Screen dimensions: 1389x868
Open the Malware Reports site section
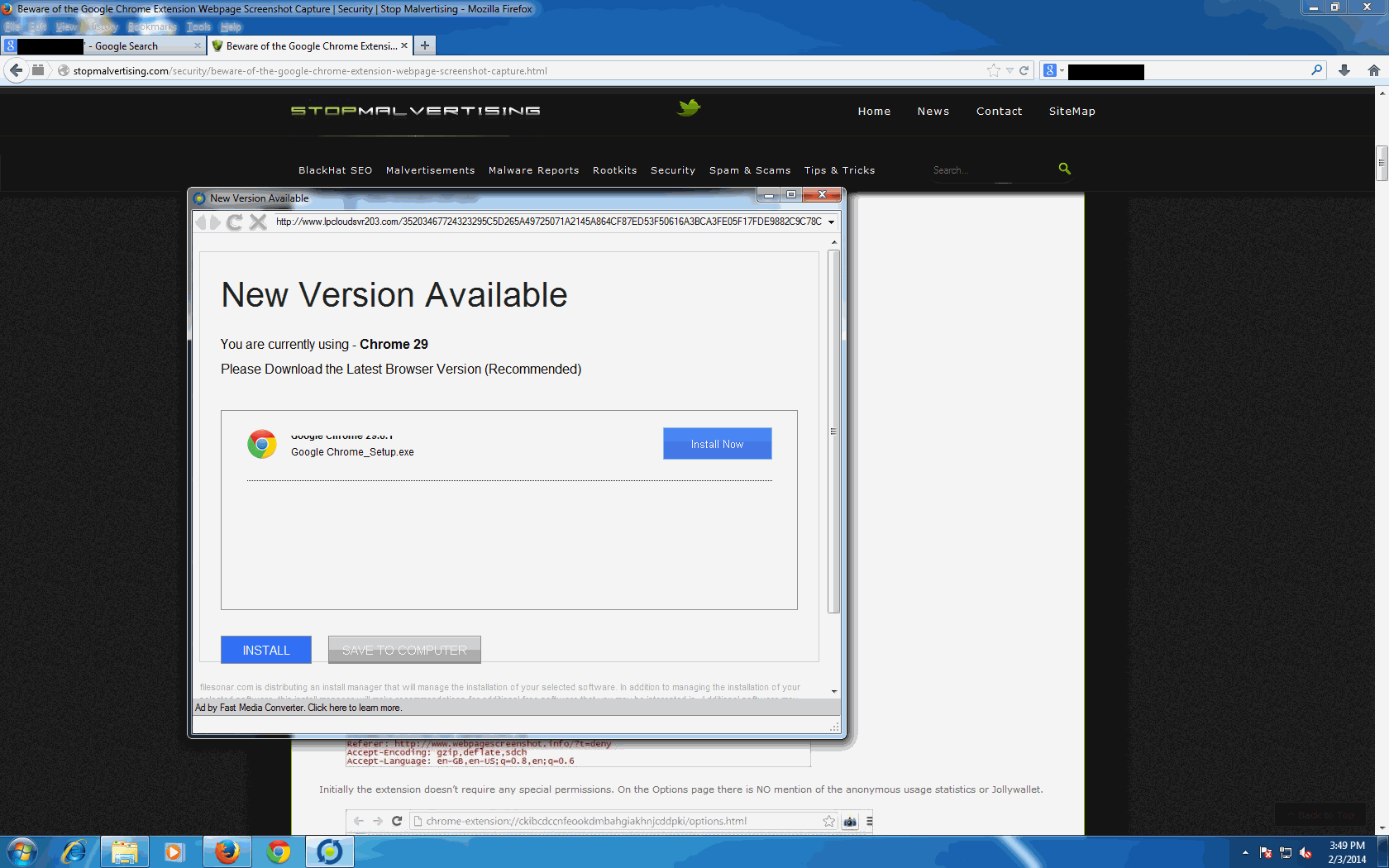tap(534, 170)
